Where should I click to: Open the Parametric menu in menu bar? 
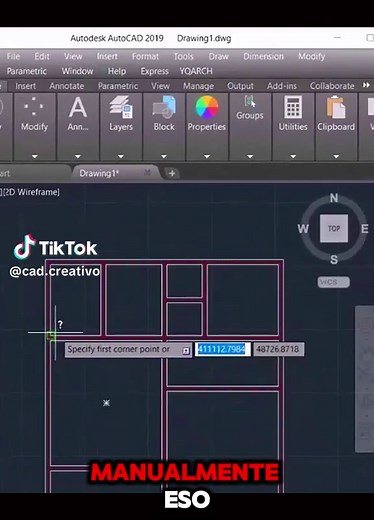pyautogui.click(x=27, y=71)
